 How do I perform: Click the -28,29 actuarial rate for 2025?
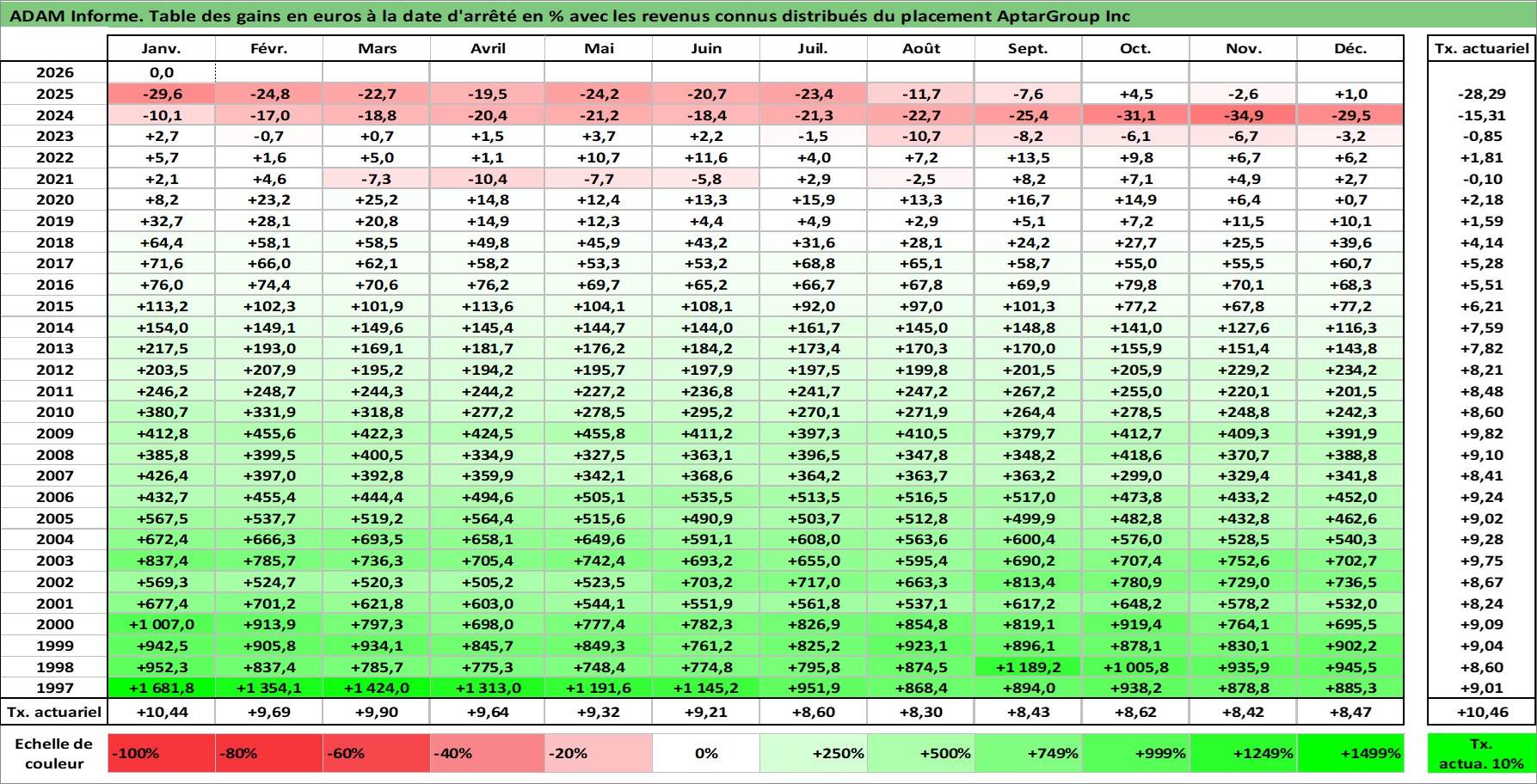1482,94
